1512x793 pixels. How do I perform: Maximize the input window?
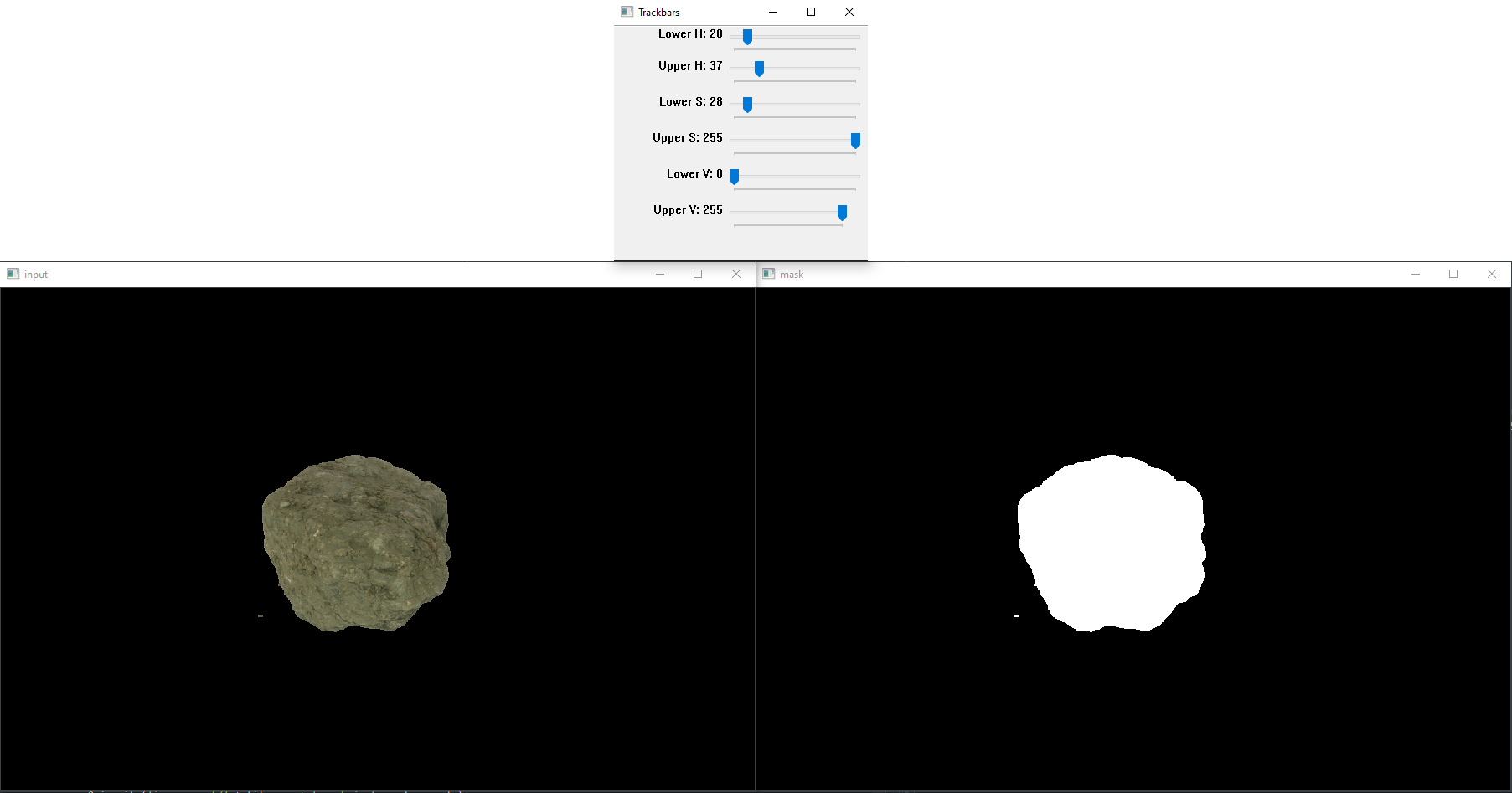point(698,274)
